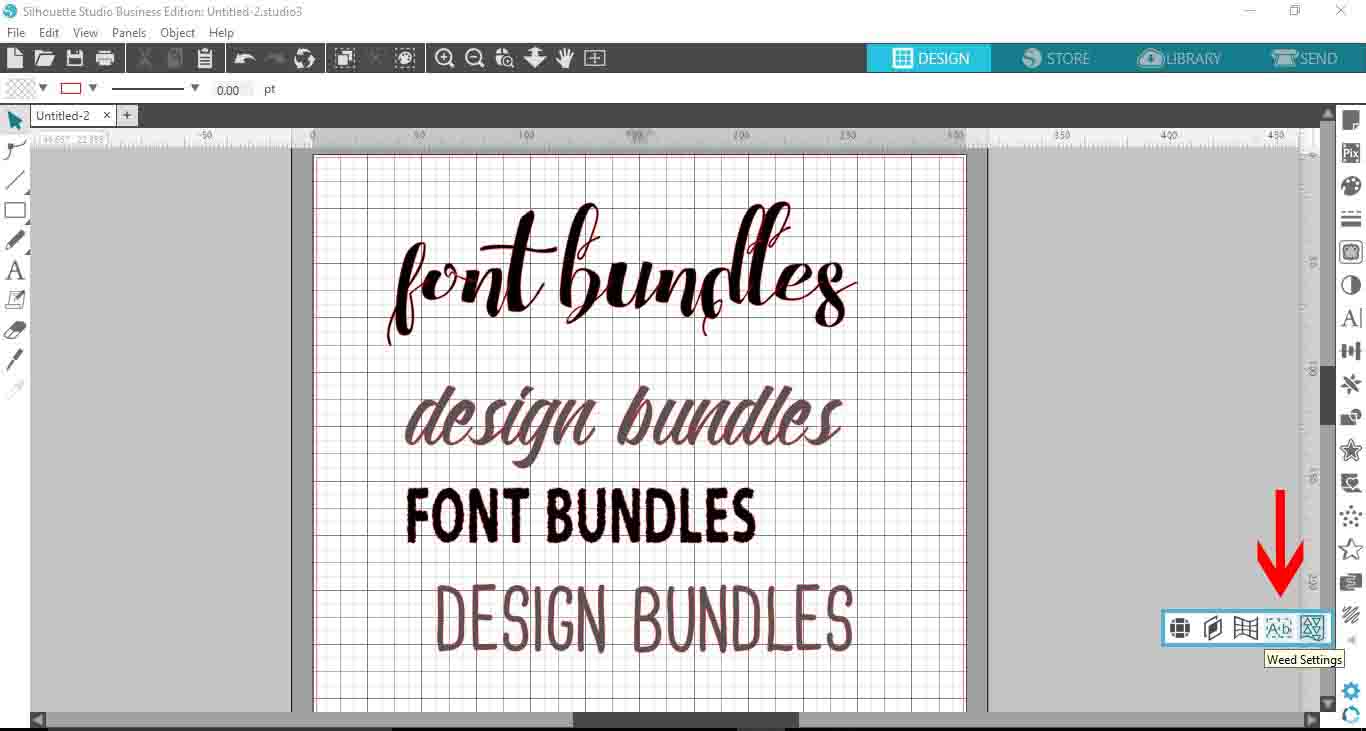Collapse the right panel with small arrow
The height and width of the screenshot is (731, 1366).
click(1351, 640)
